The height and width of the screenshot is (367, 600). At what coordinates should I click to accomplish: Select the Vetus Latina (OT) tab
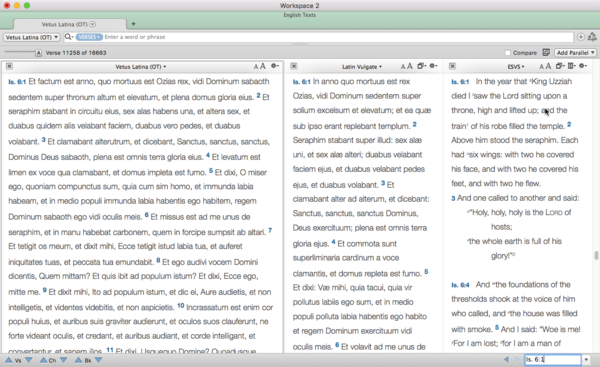pyautogui.click(x=70, y=24)
